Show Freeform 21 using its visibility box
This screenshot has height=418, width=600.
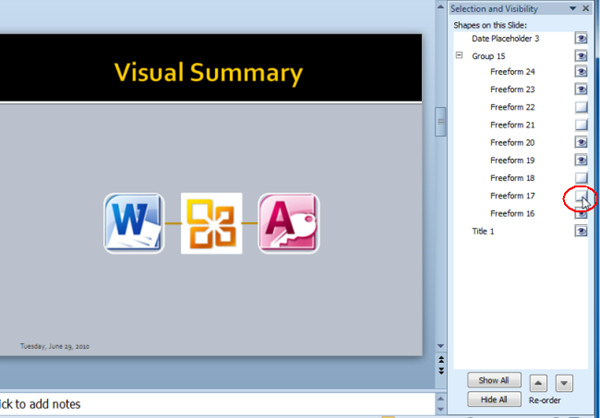(581, 124)
